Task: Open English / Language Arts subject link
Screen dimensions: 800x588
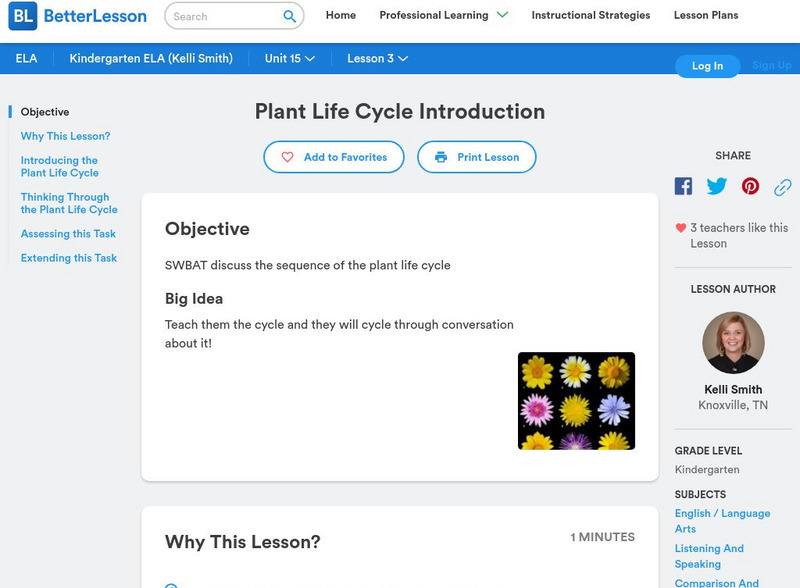Action: [x=722, y=521]
